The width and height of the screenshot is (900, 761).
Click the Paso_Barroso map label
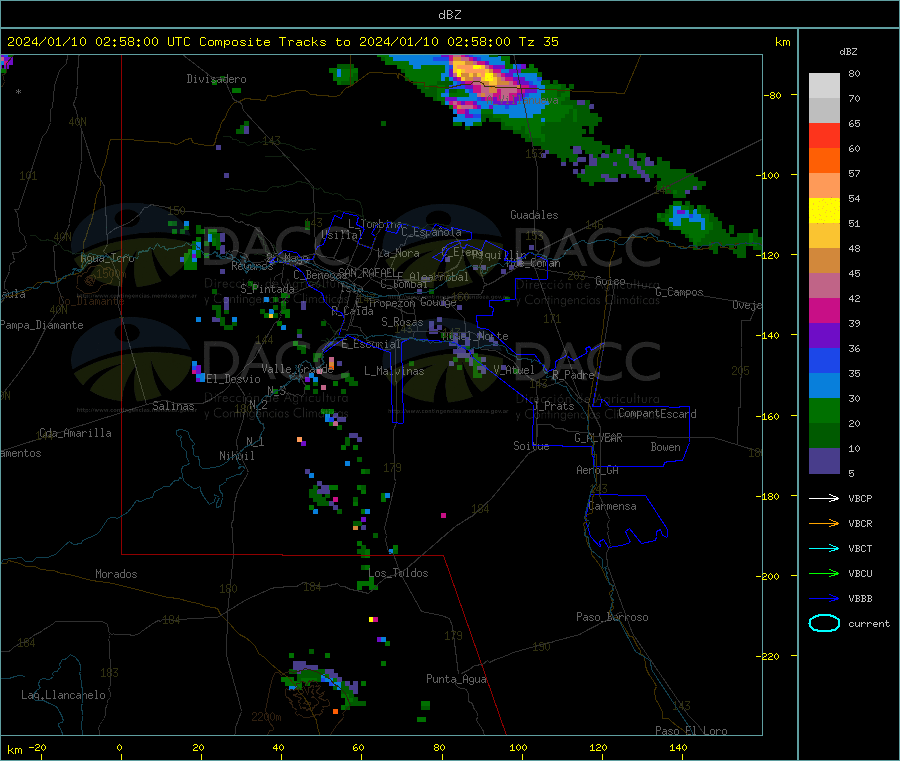[612, 617]
